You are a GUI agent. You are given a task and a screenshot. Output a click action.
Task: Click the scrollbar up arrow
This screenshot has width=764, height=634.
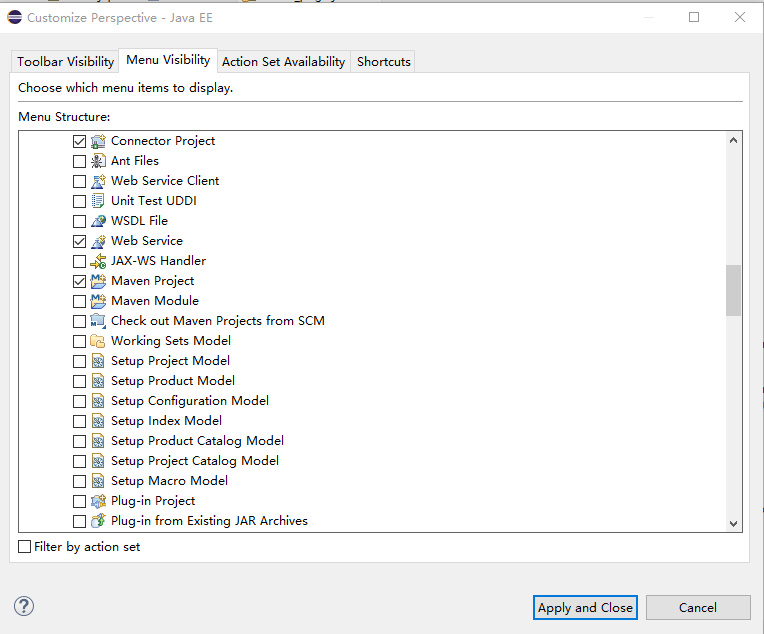733,141
